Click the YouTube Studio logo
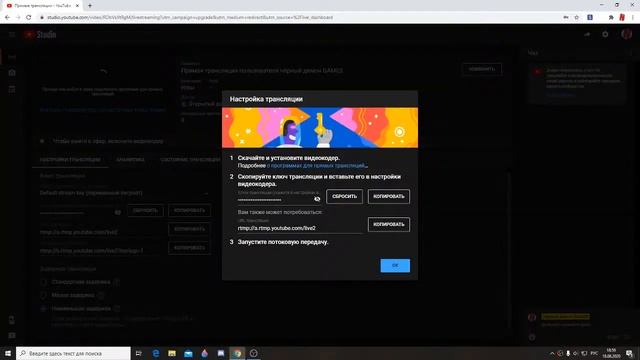640x360 pixels. pyautogui.click(x=40, y=35)
